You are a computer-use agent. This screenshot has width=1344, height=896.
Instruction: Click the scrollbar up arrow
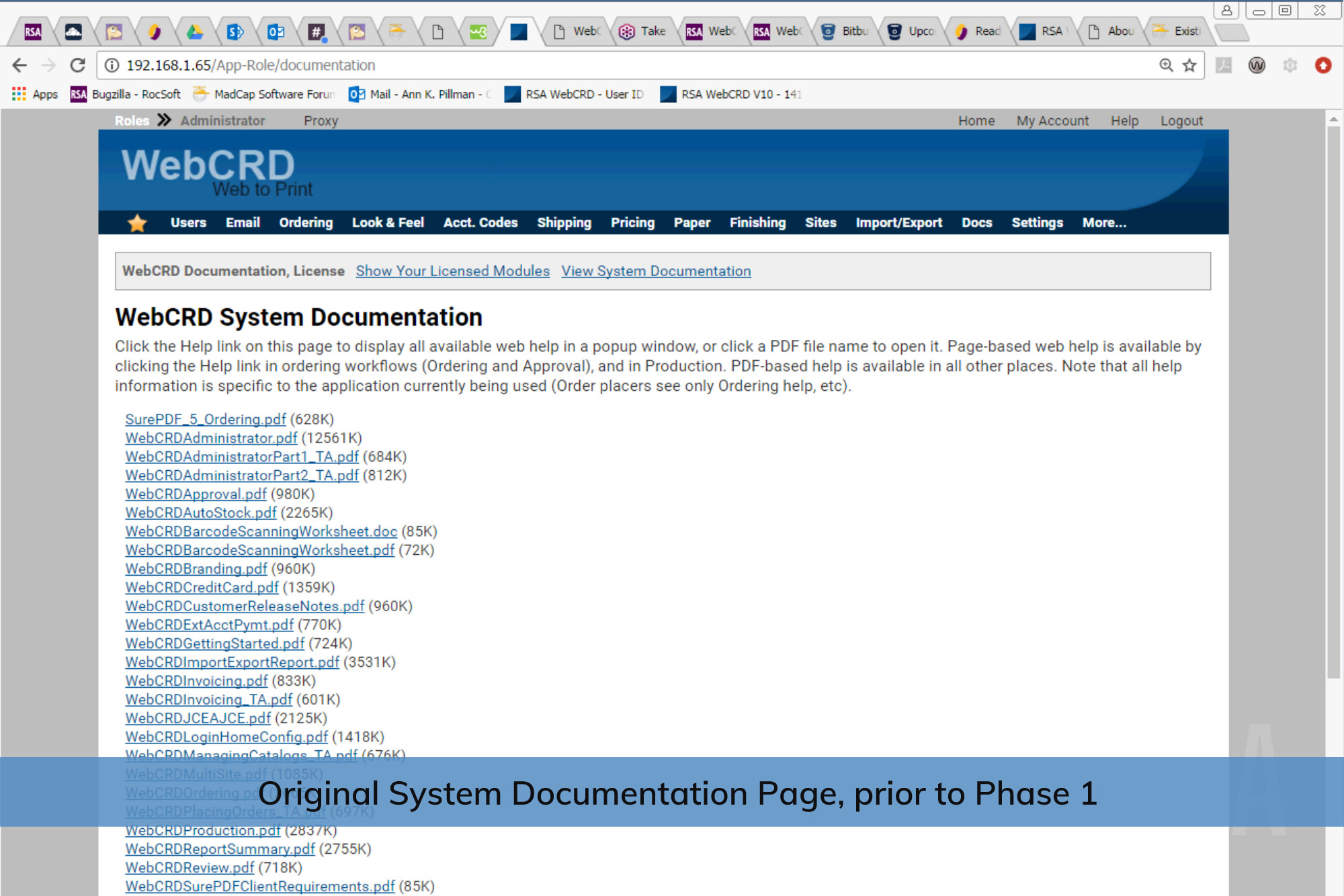(x=1333, y=118)
